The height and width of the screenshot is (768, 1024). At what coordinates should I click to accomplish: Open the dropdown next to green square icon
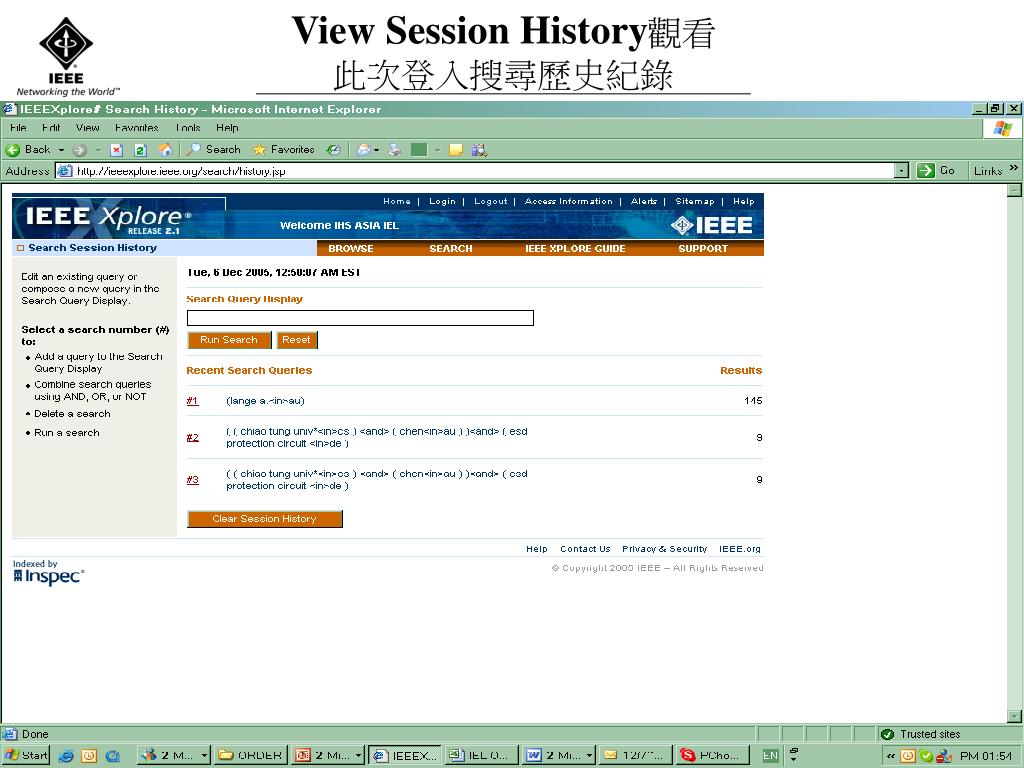click(x=437, y=150)
